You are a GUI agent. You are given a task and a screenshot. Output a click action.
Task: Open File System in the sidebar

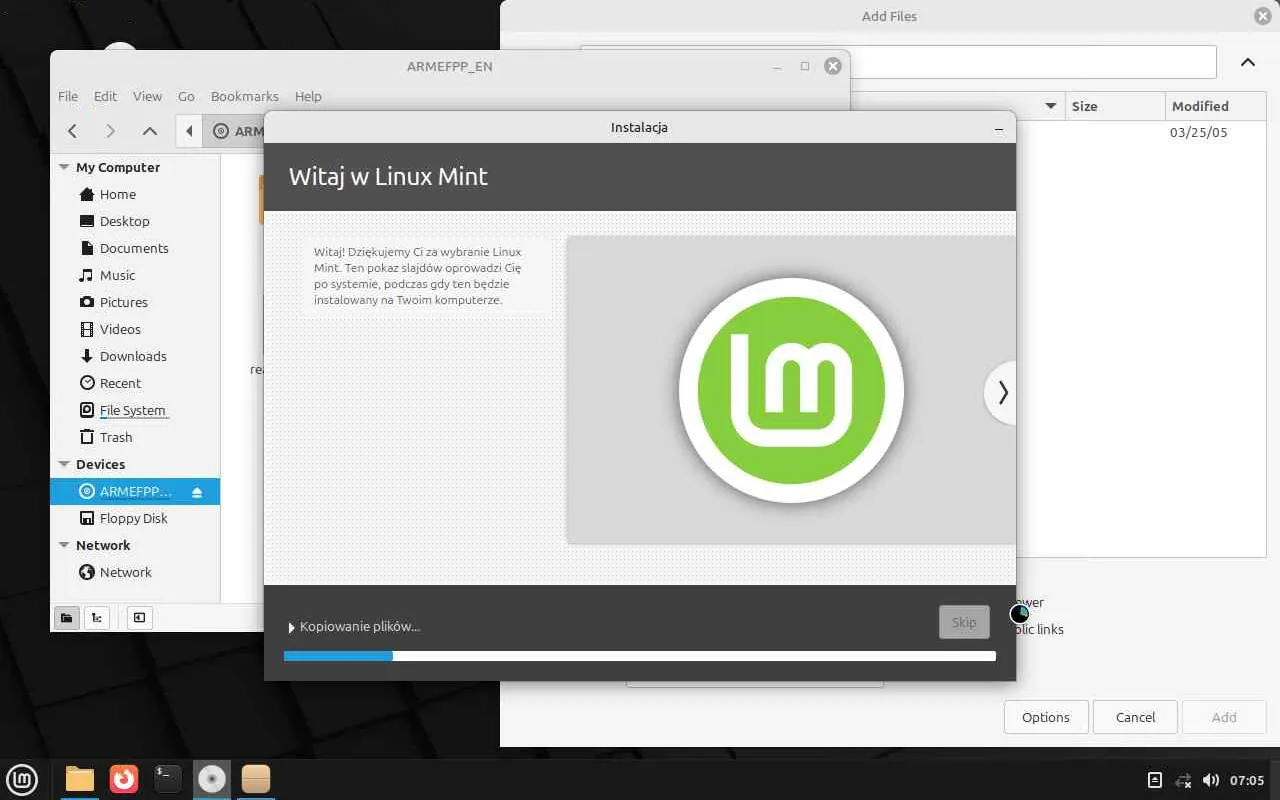click(x=134, y=410)
